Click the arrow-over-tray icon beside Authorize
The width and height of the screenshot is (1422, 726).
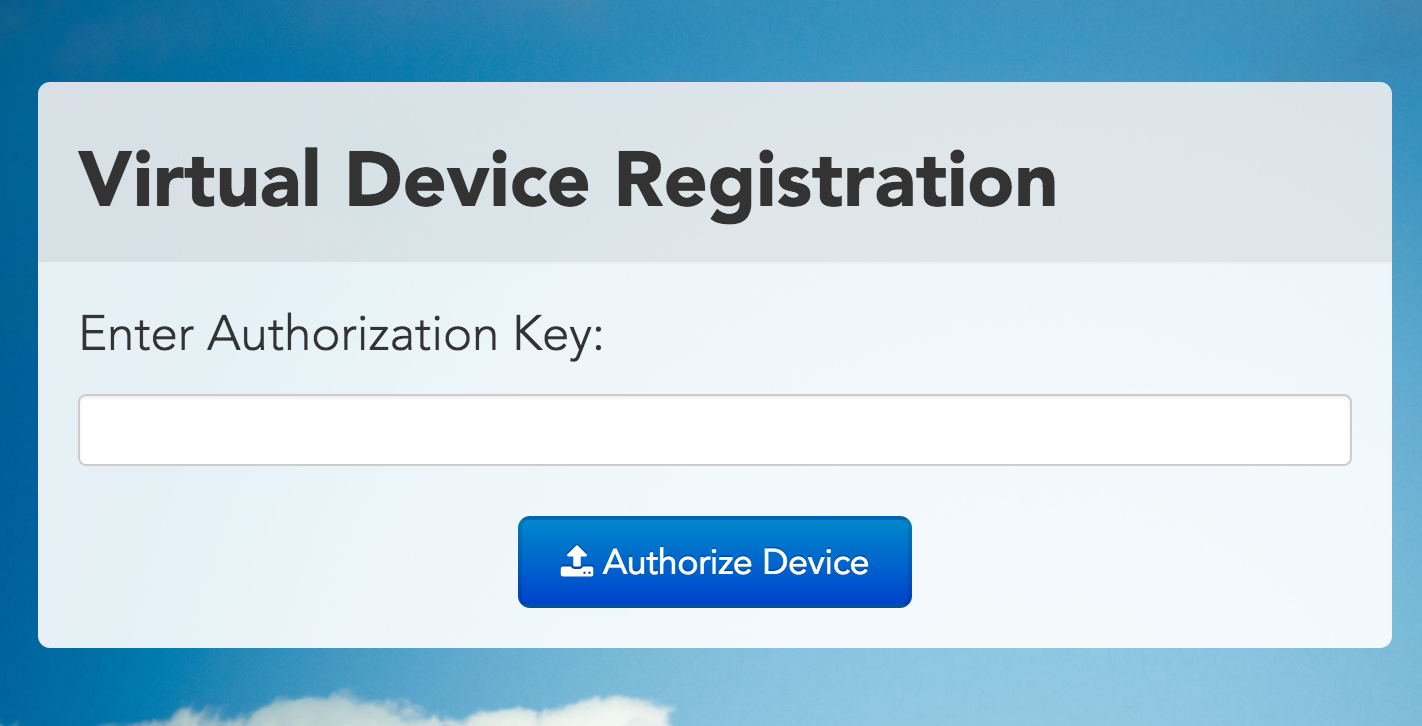pyautogui.click(x=577, y=562)
